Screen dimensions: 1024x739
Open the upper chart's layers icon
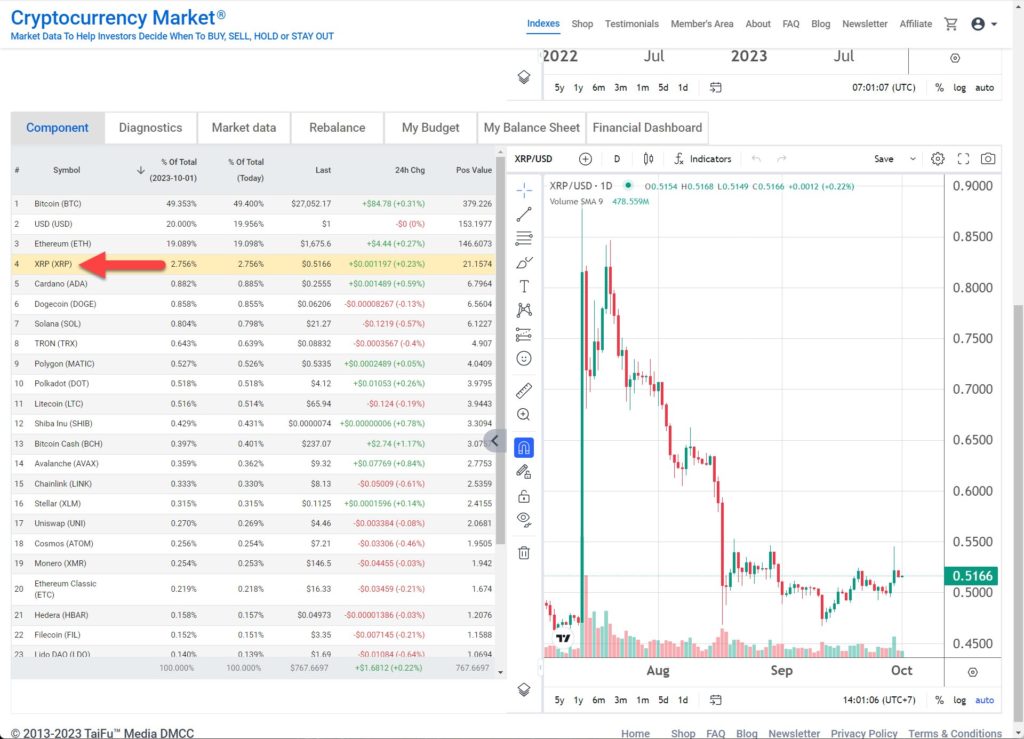(x=524, y=77)
